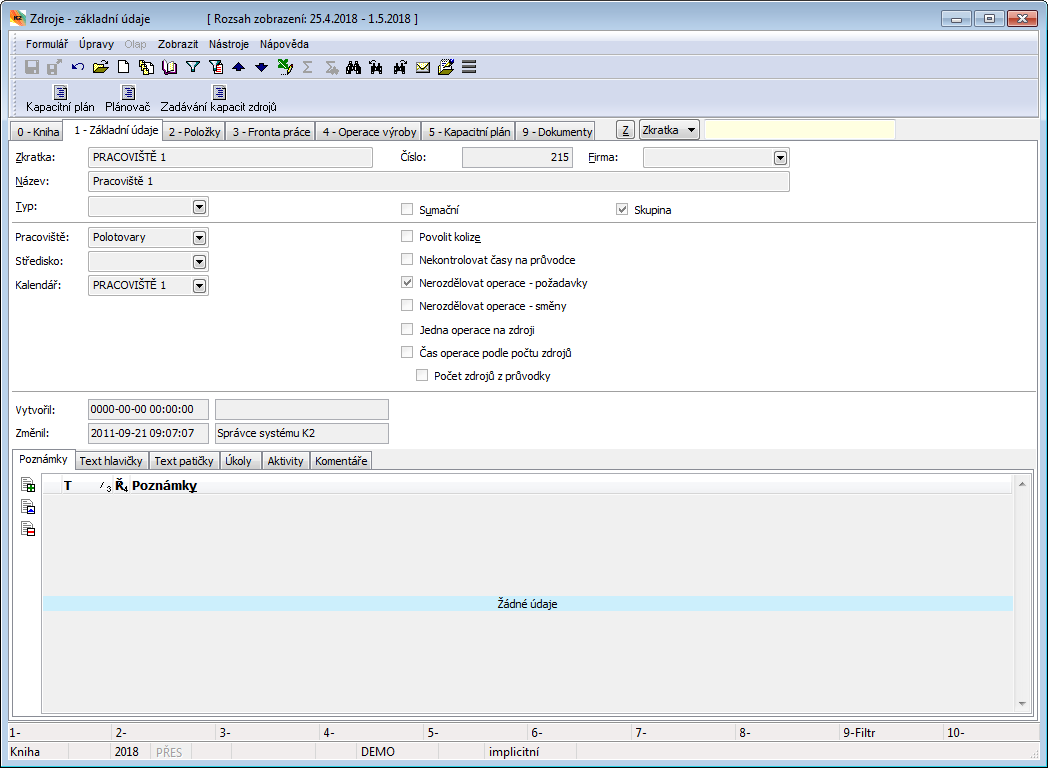Image resolution: width=1048 pixels, height=768 pixels.
Task: Open the Kalendář dropdown list
Action: point(199,285)
